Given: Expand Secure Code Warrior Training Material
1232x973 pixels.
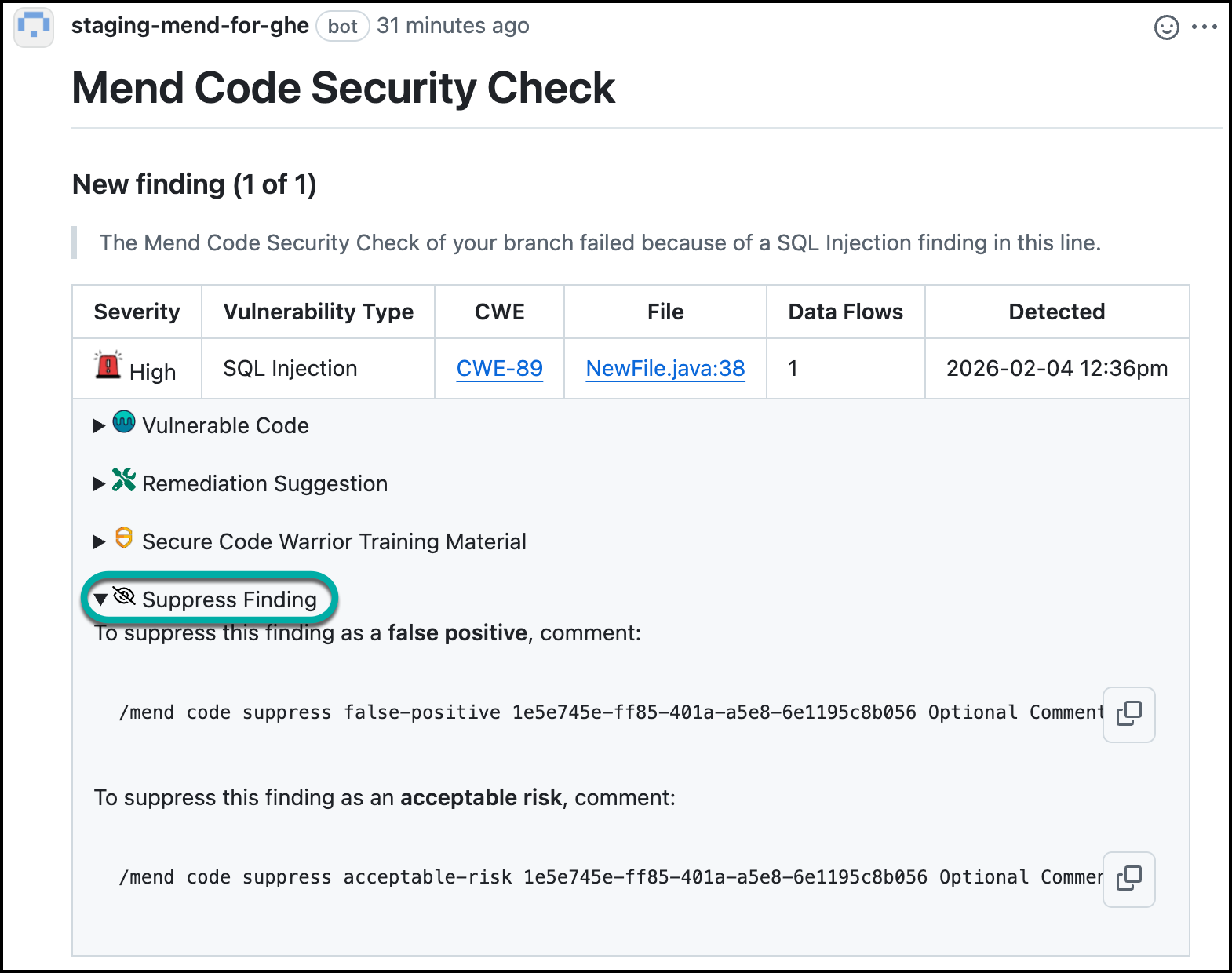Looking at the screenshot, I should click(310, 541).
